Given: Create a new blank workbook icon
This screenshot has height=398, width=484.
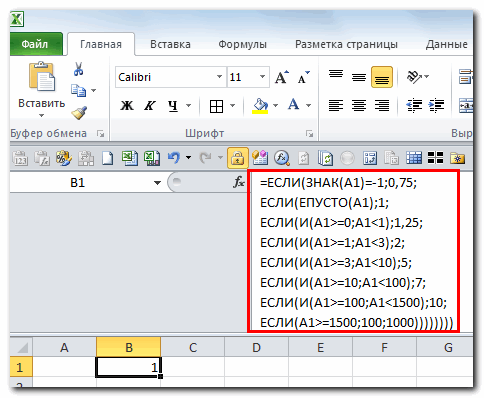Looking at the screenshot, I should coord(107,158).
